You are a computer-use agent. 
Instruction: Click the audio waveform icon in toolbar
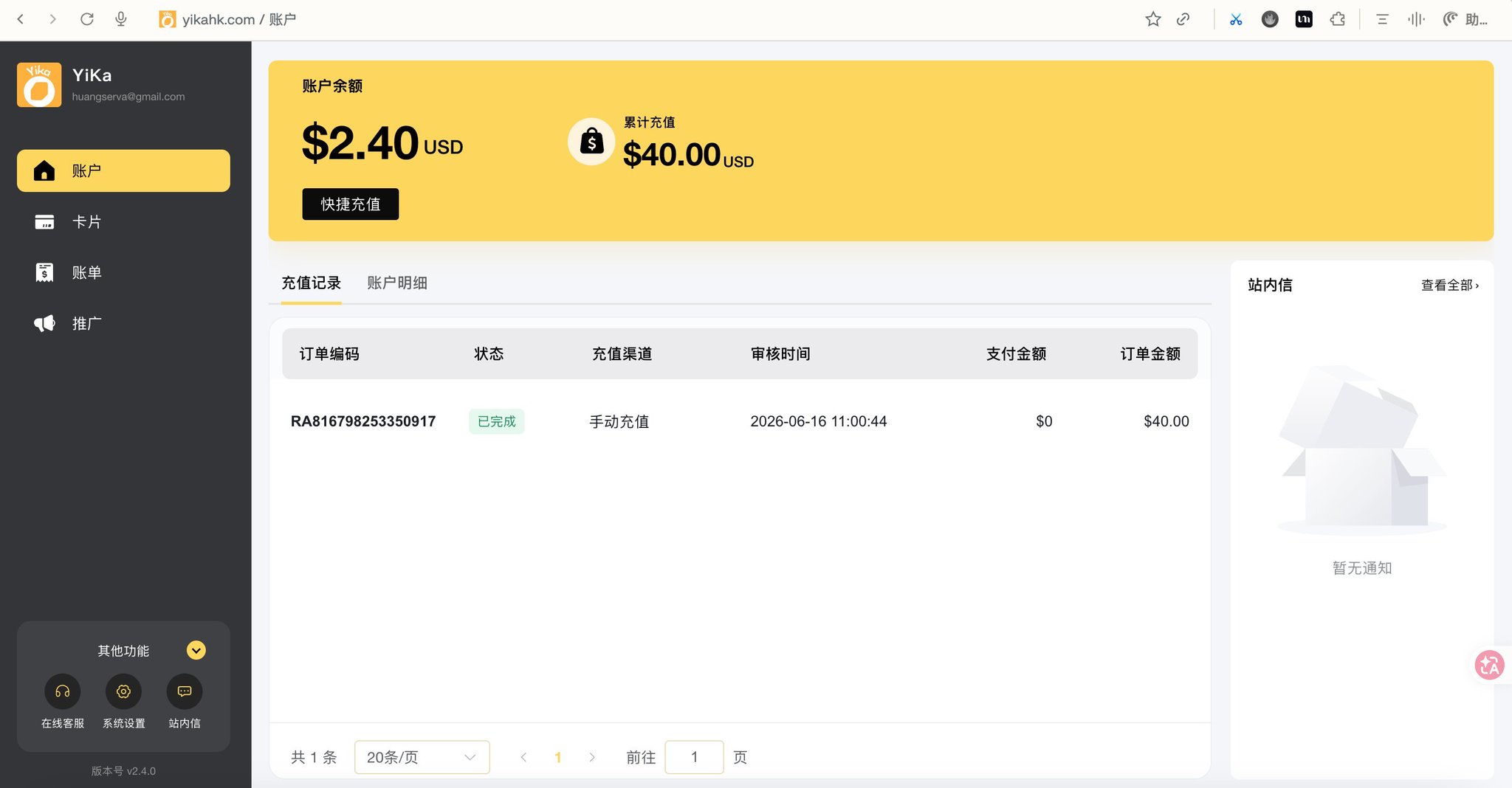(x=1416, y=19)
